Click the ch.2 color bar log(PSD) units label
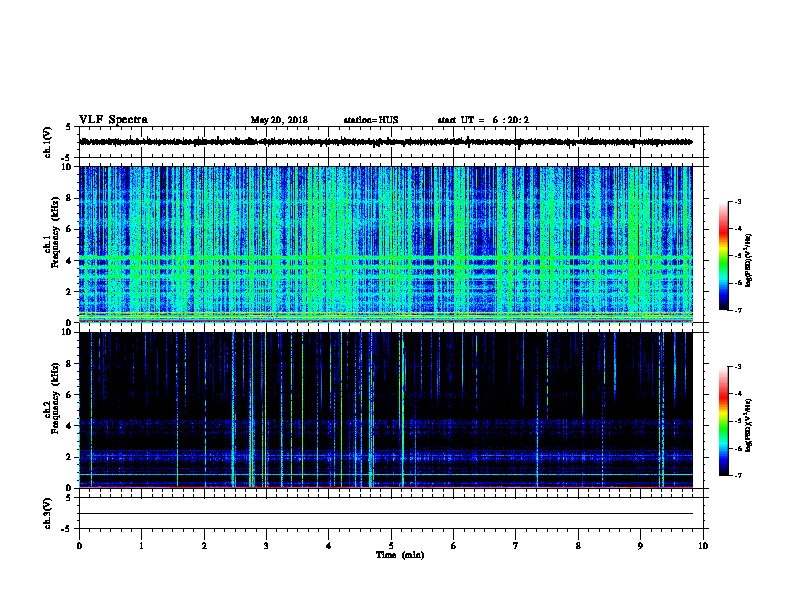Screen dimensions: 792x612 pos(749,425)
